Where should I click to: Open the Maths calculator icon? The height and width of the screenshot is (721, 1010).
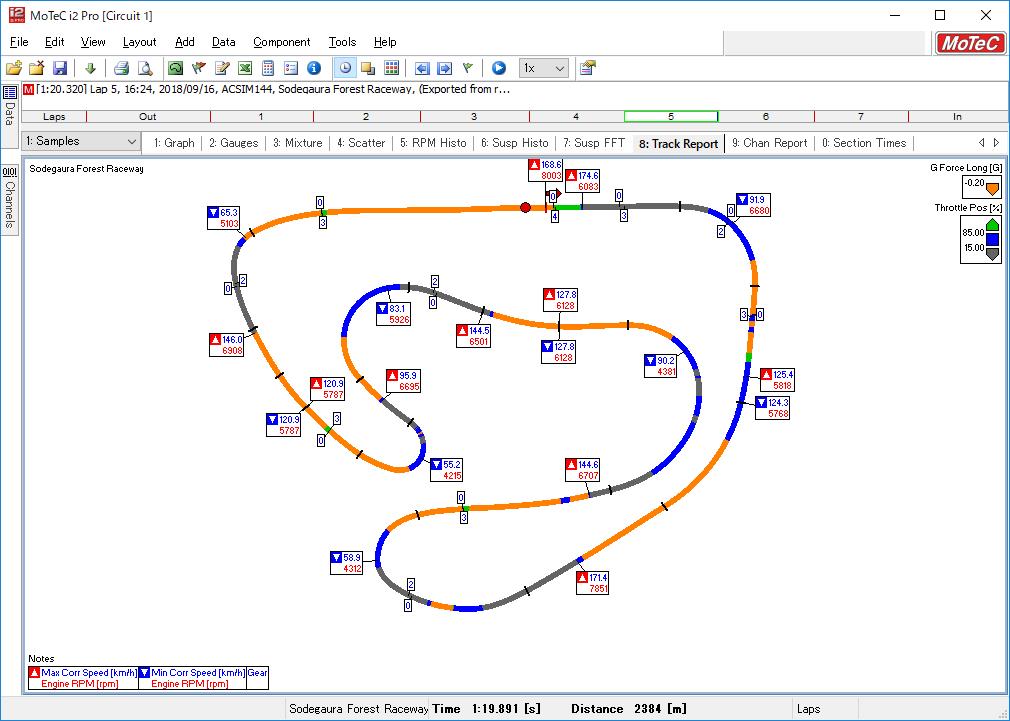click(268, 68)
